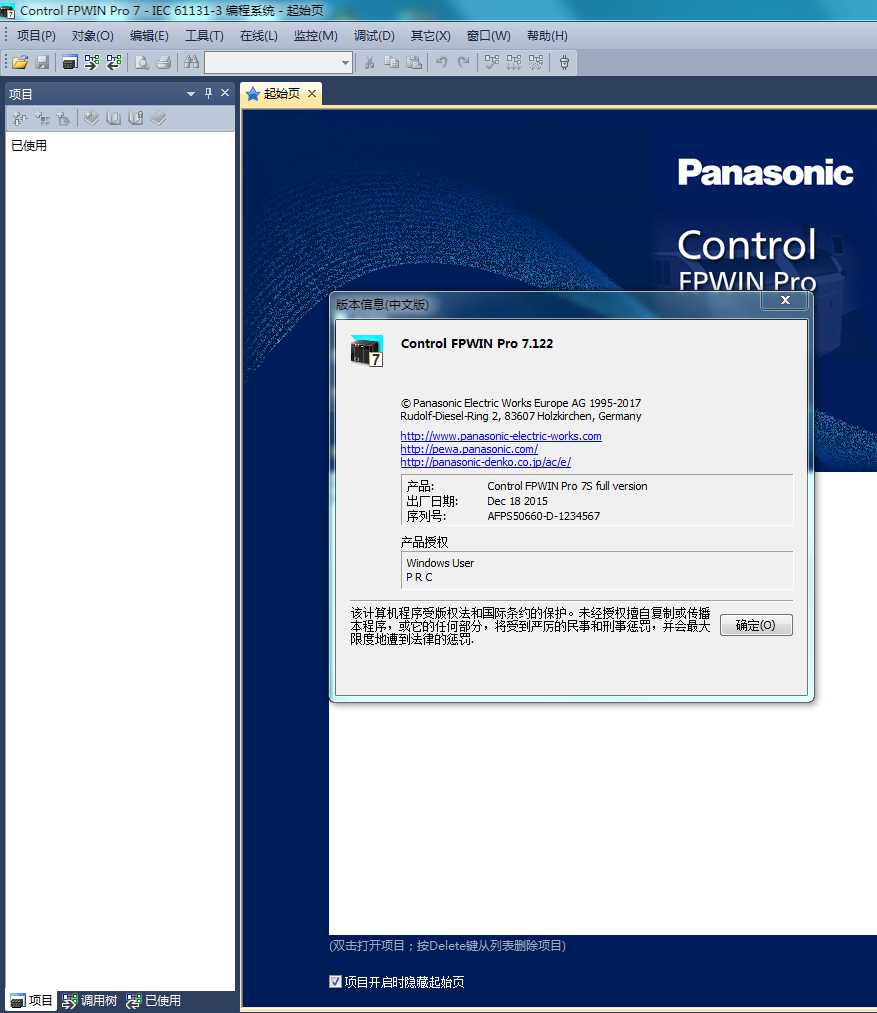
Task: Click the PLC type icon in toolbar
Action: point(69,62)
